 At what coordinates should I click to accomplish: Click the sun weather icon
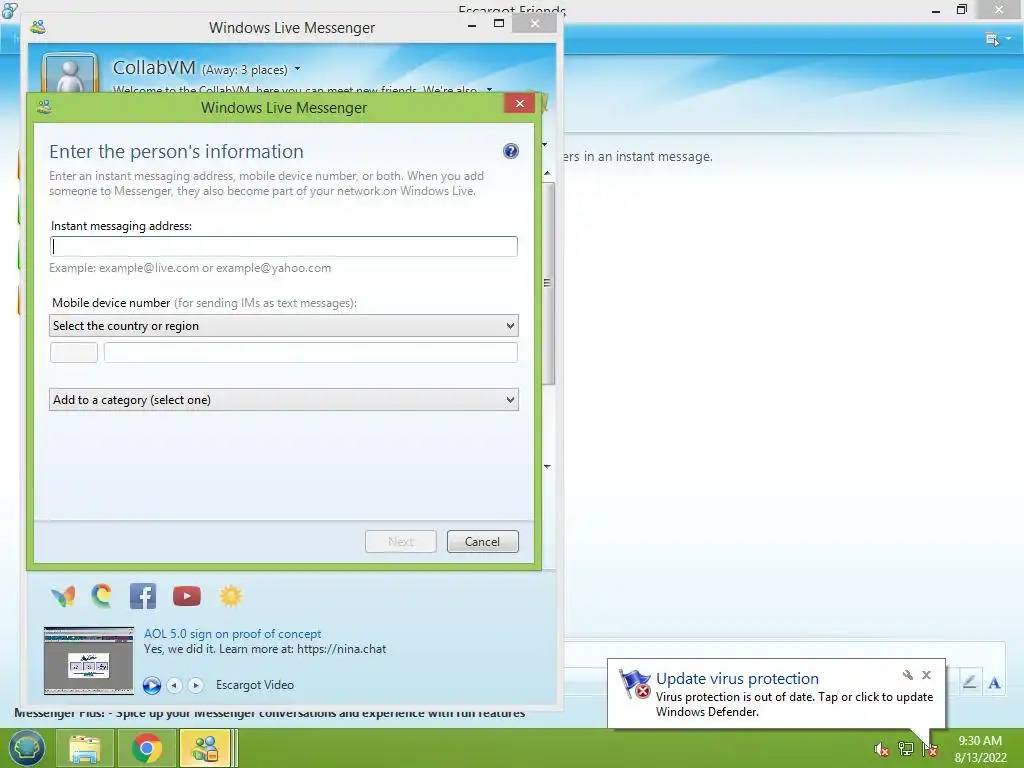pyautogui.click(x=231, y=596)
